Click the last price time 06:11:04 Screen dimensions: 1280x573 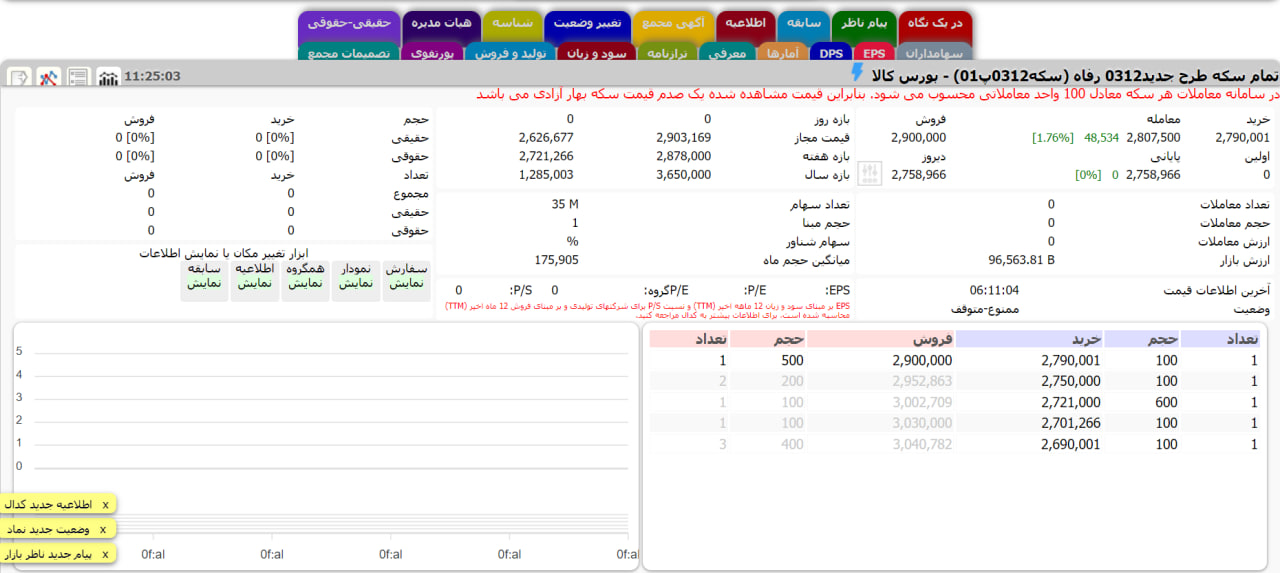[x=994, y=290]
